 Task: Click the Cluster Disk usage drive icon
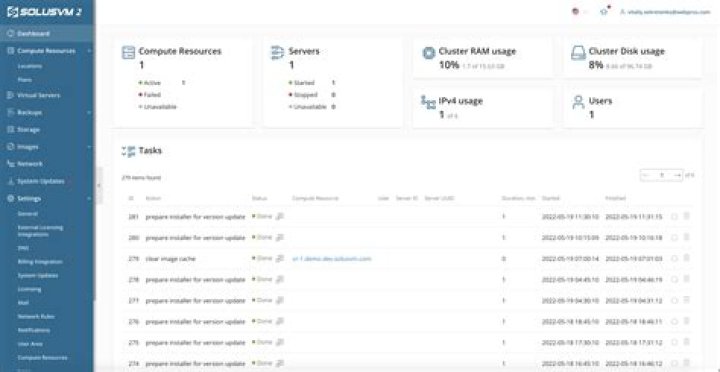(x=578, y=53)
